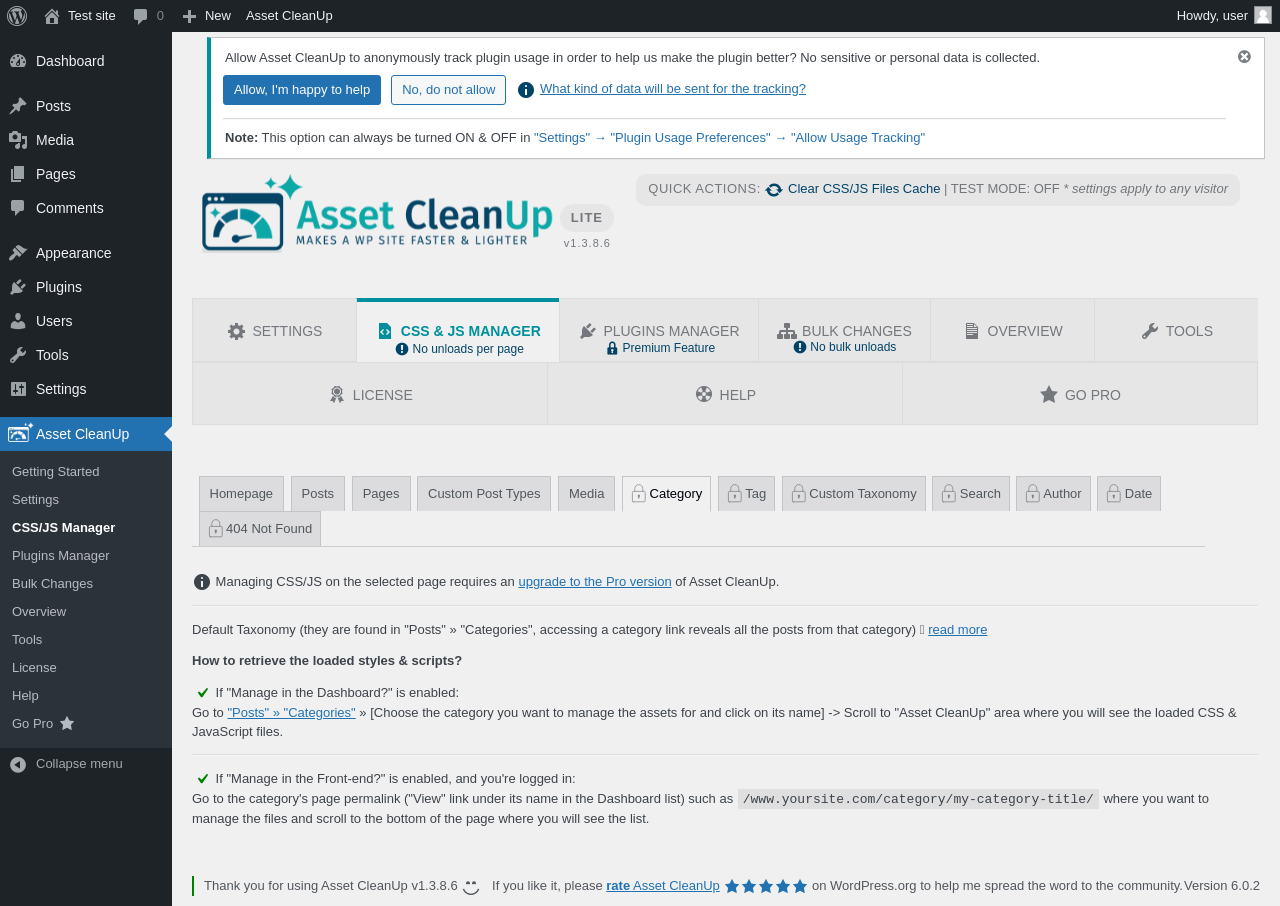Click the five-star rating icons in footer
The width and height of the screenshot is (1280, 906).
tap(766, 886)
